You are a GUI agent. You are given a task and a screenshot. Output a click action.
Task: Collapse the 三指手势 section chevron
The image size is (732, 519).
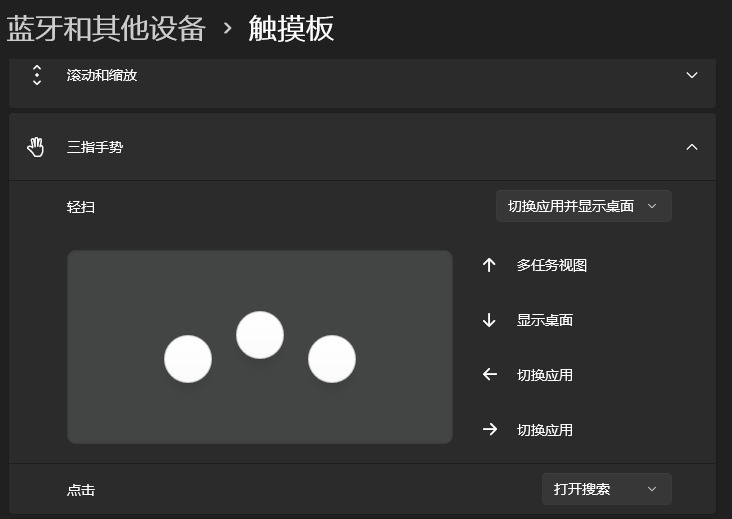692,147
